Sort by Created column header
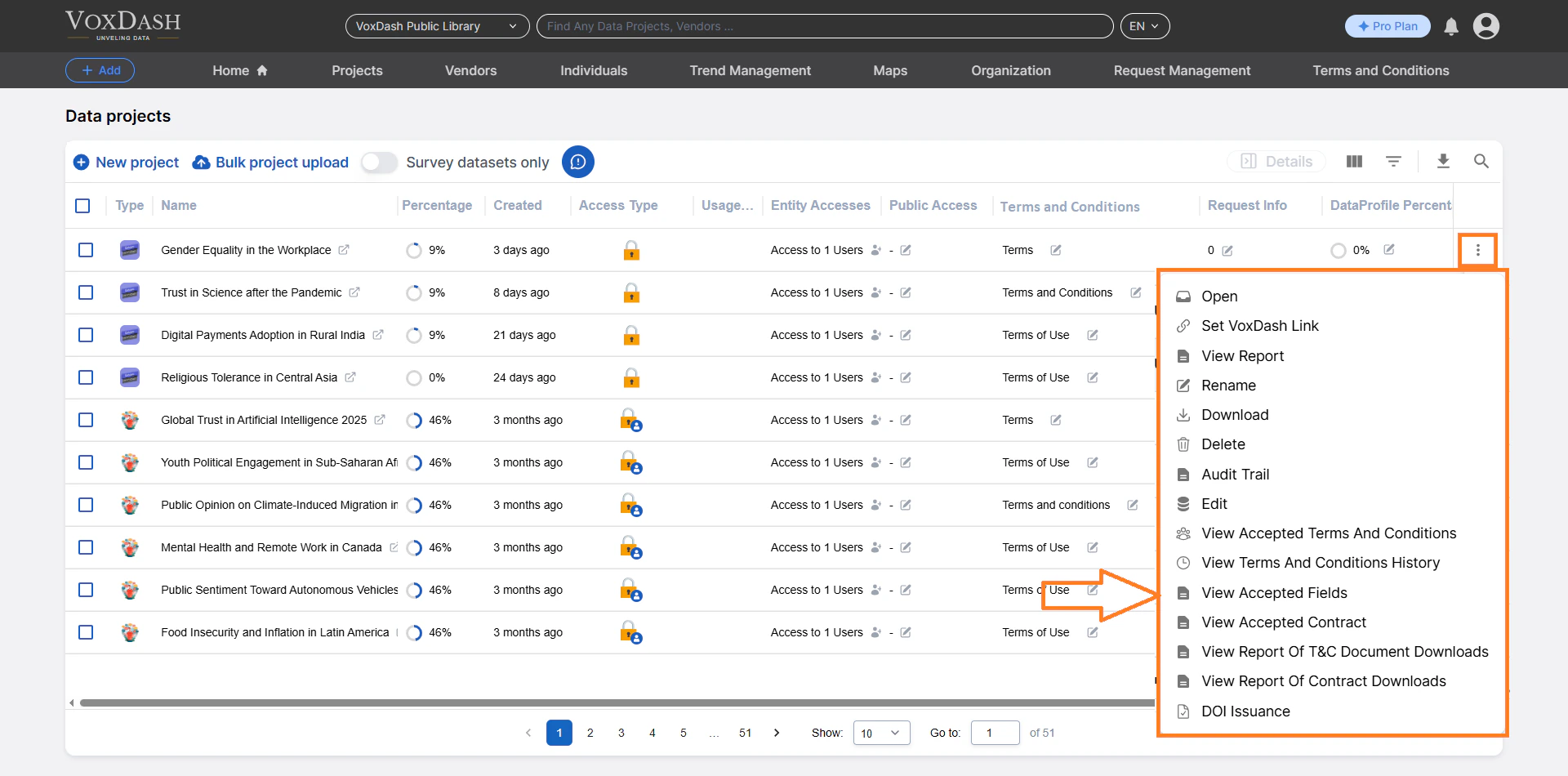Screen dimensions: 1568x776 tap(518, 206)
